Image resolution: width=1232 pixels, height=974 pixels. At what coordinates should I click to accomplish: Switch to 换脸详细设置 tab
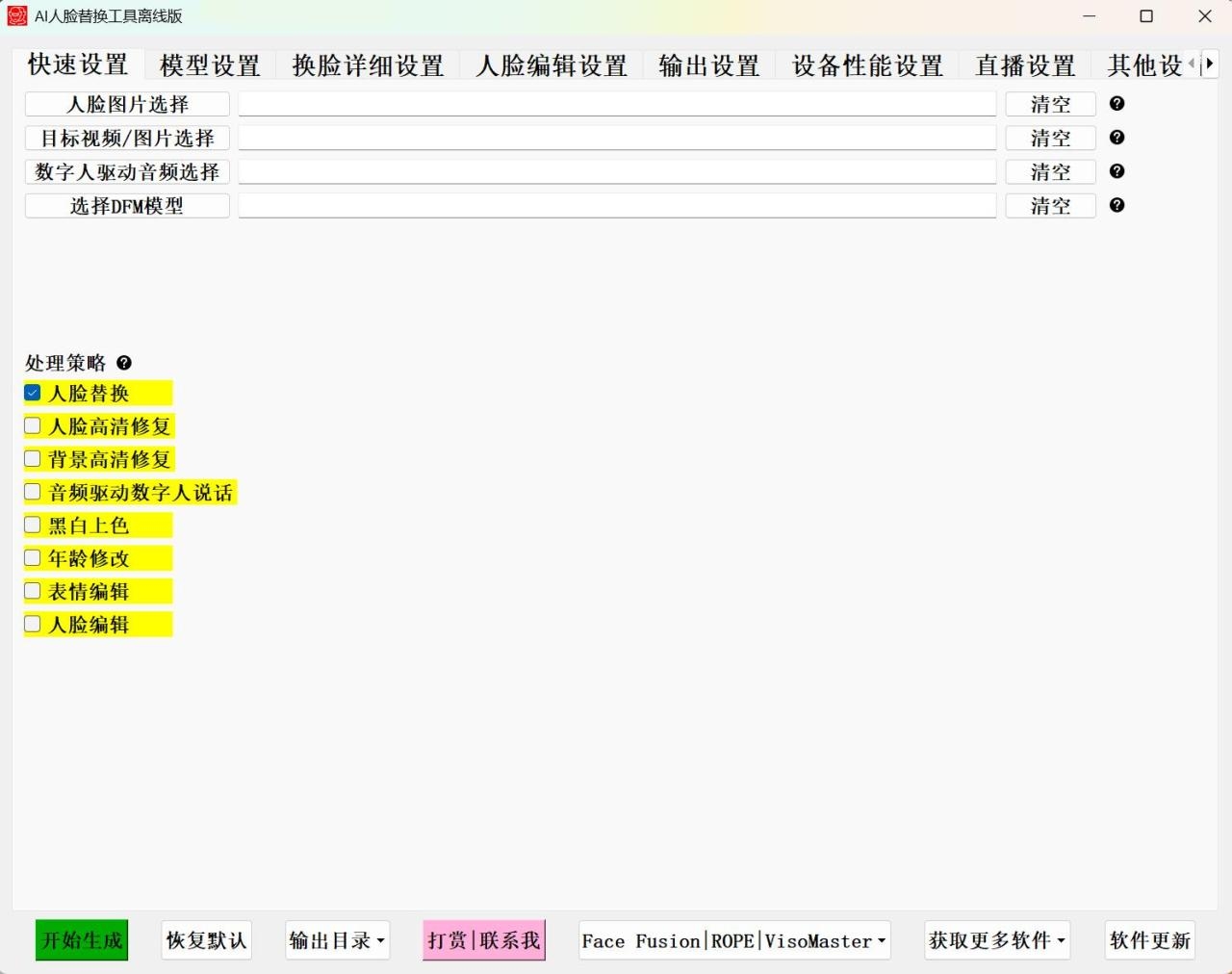coord(368,65)
